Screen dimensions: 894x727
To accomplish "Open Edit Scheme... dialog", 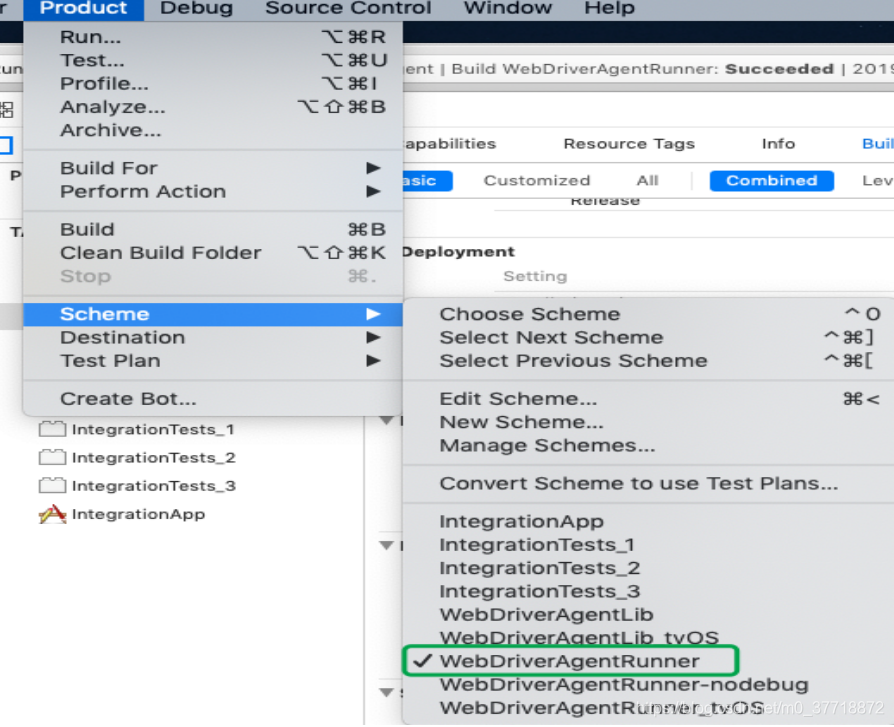I will (648, 399).
